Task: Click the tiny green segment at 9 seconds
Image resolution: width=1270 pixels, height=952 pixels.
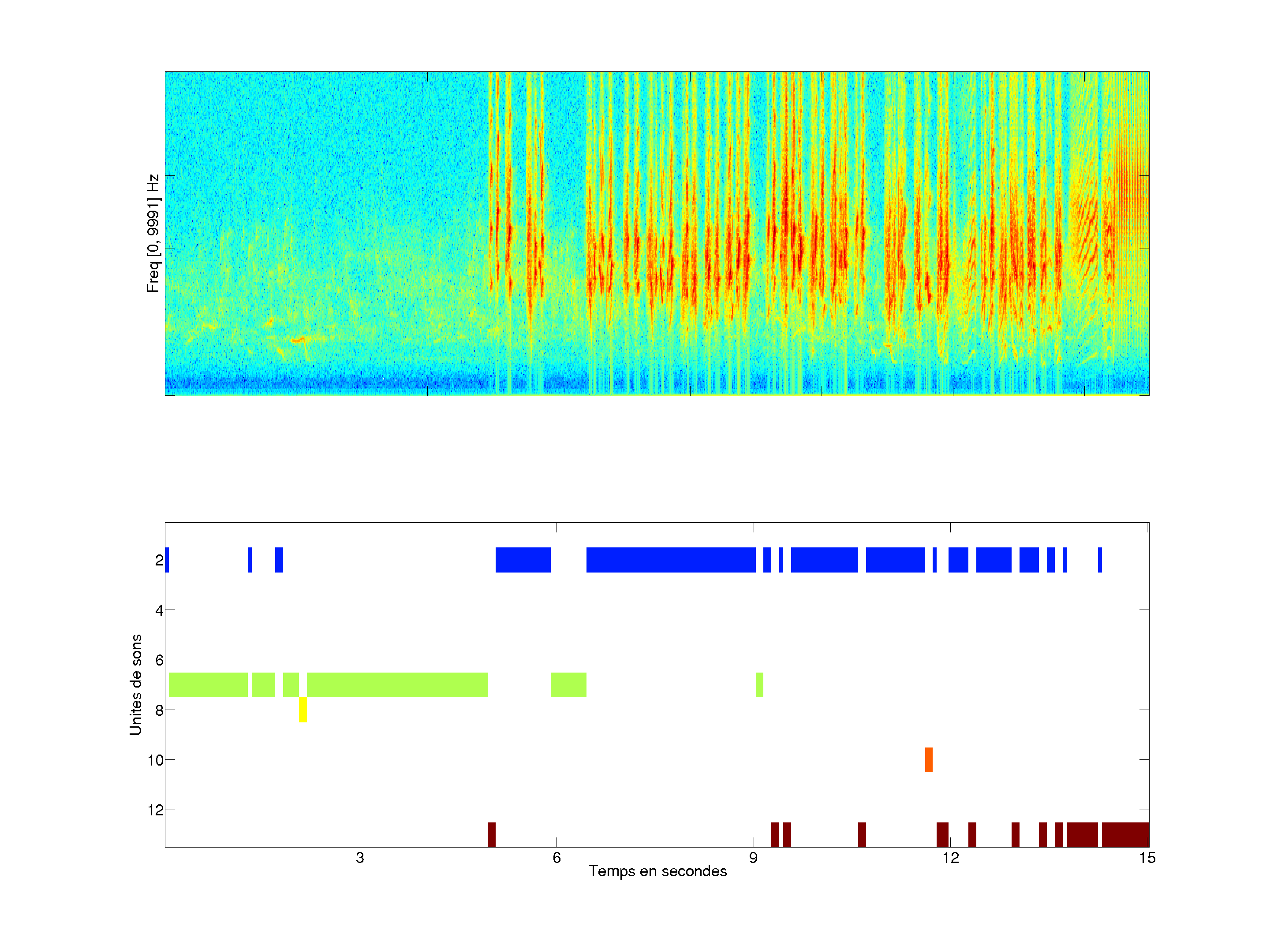Action: tap(759, 684)
